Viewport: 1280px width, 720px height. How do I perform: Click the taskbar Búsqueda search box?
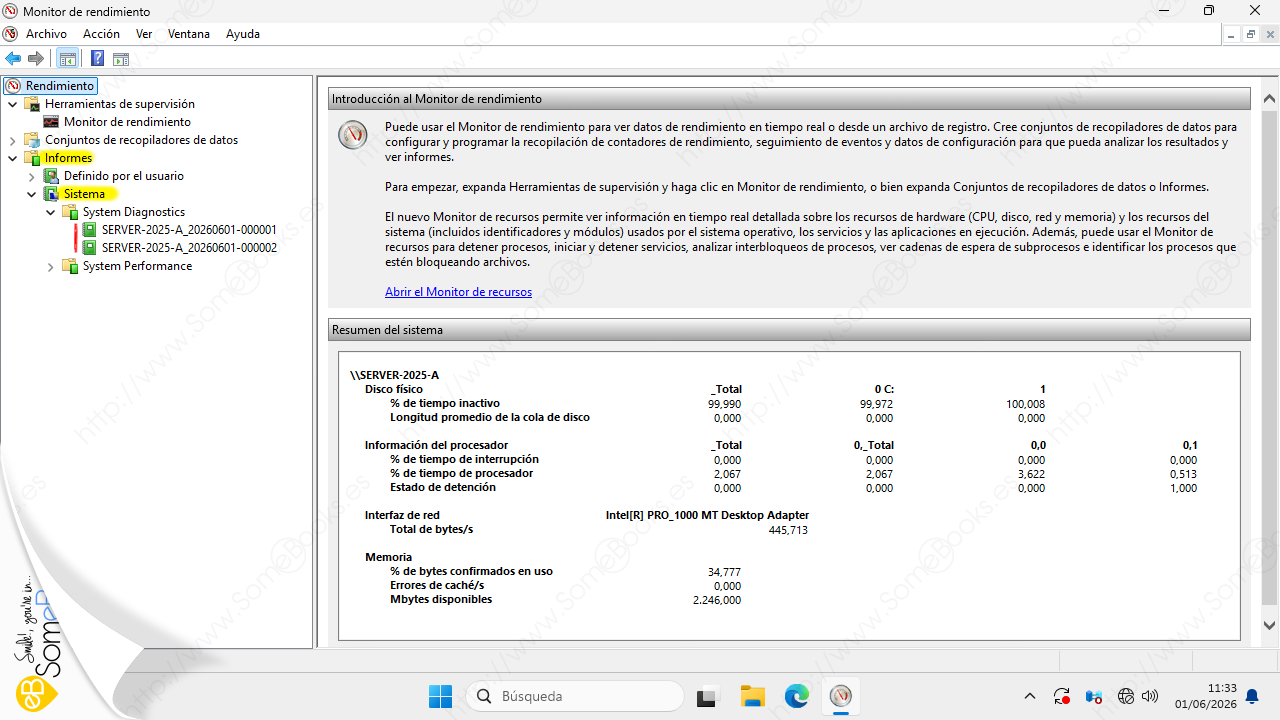(575, 696)
